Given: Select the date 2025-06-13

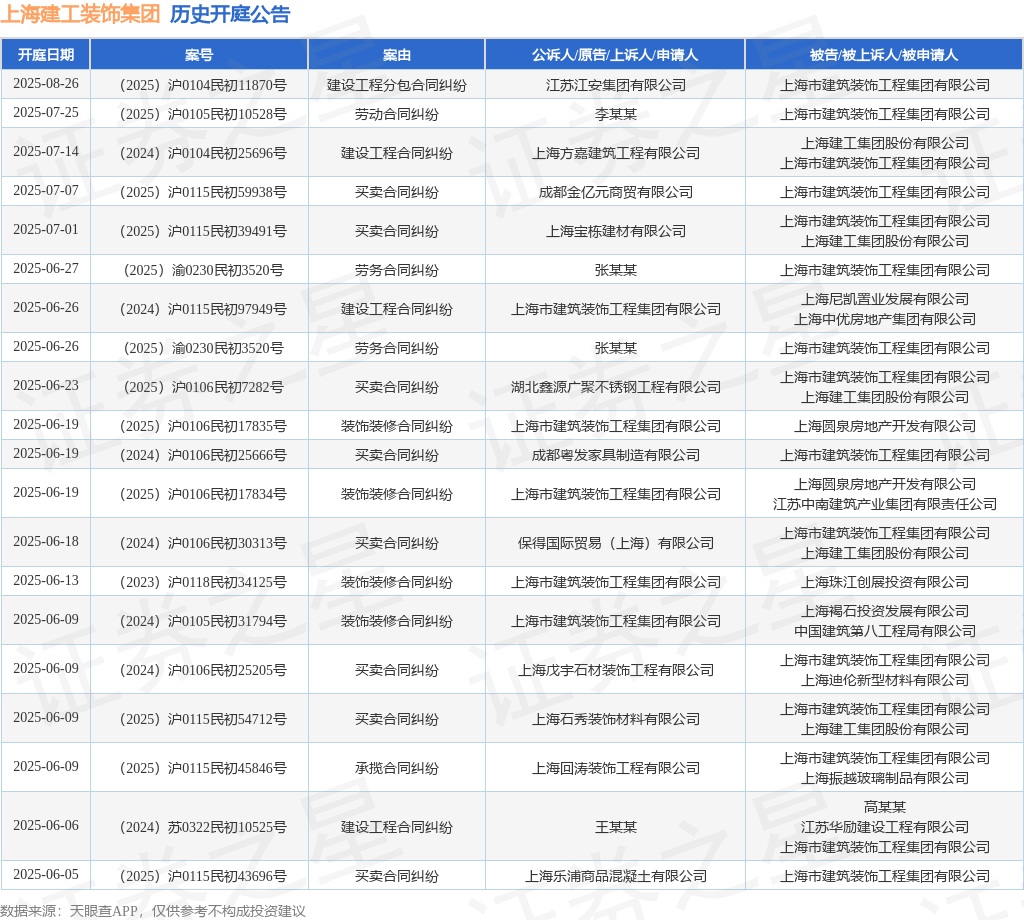Looking at the screenshot, I should click(x=46, y=581).
